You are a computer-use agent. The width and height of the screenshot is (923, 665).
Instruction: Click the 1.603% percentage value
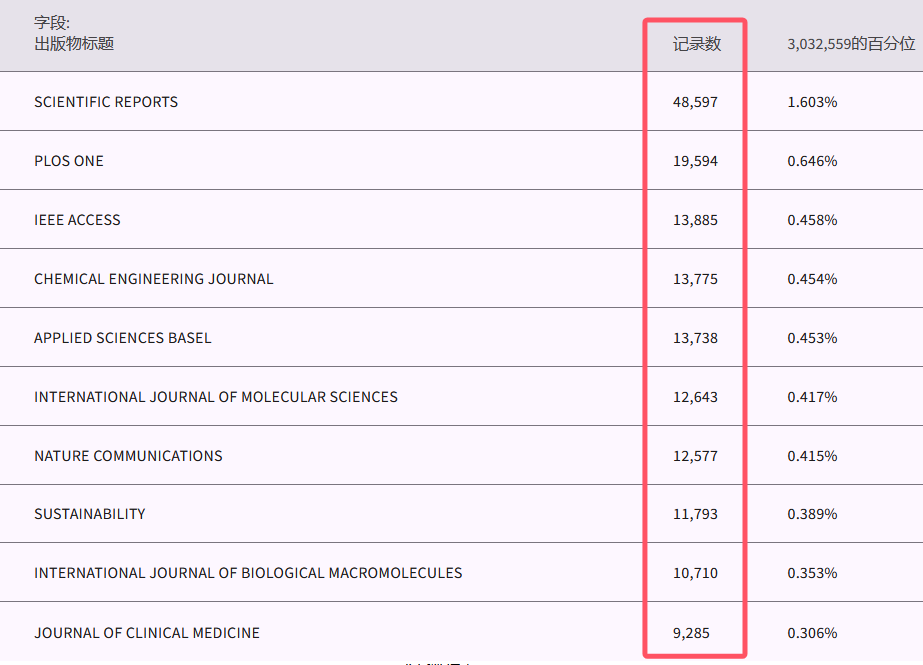click(812, 102)
